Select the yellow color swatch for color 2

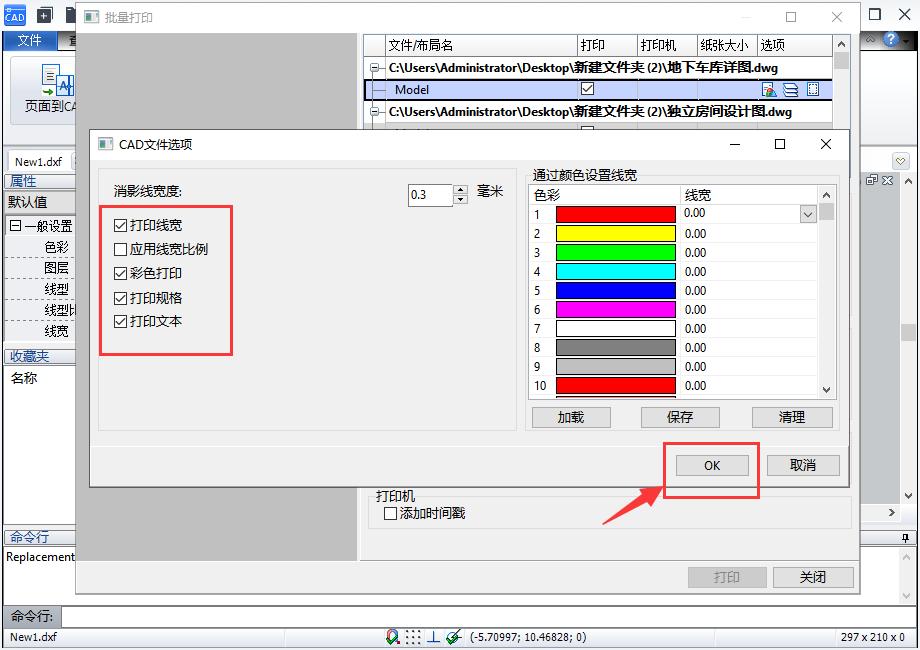pyautogui.click(x=615, y=233)
